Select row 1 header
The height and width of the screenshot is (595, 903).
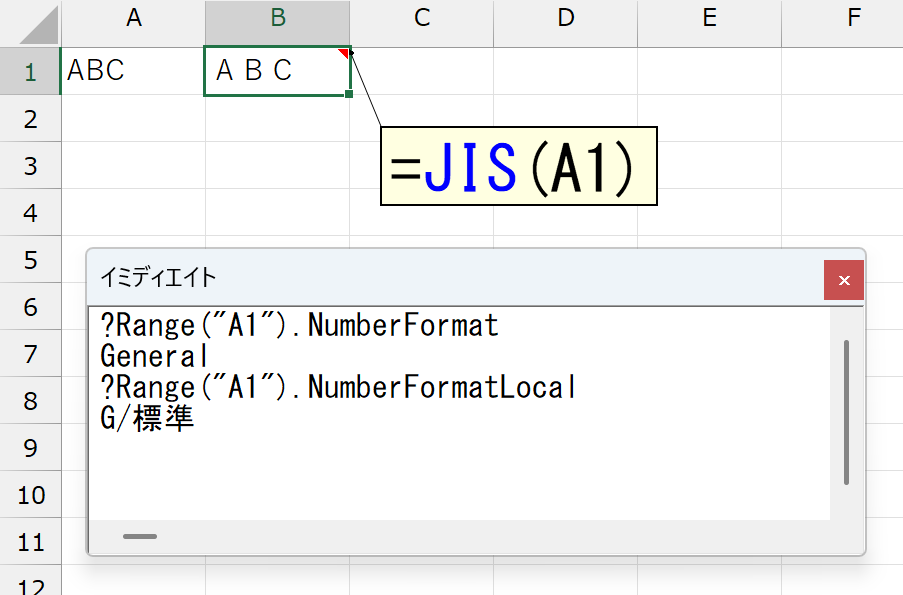(x=31, y=71)
